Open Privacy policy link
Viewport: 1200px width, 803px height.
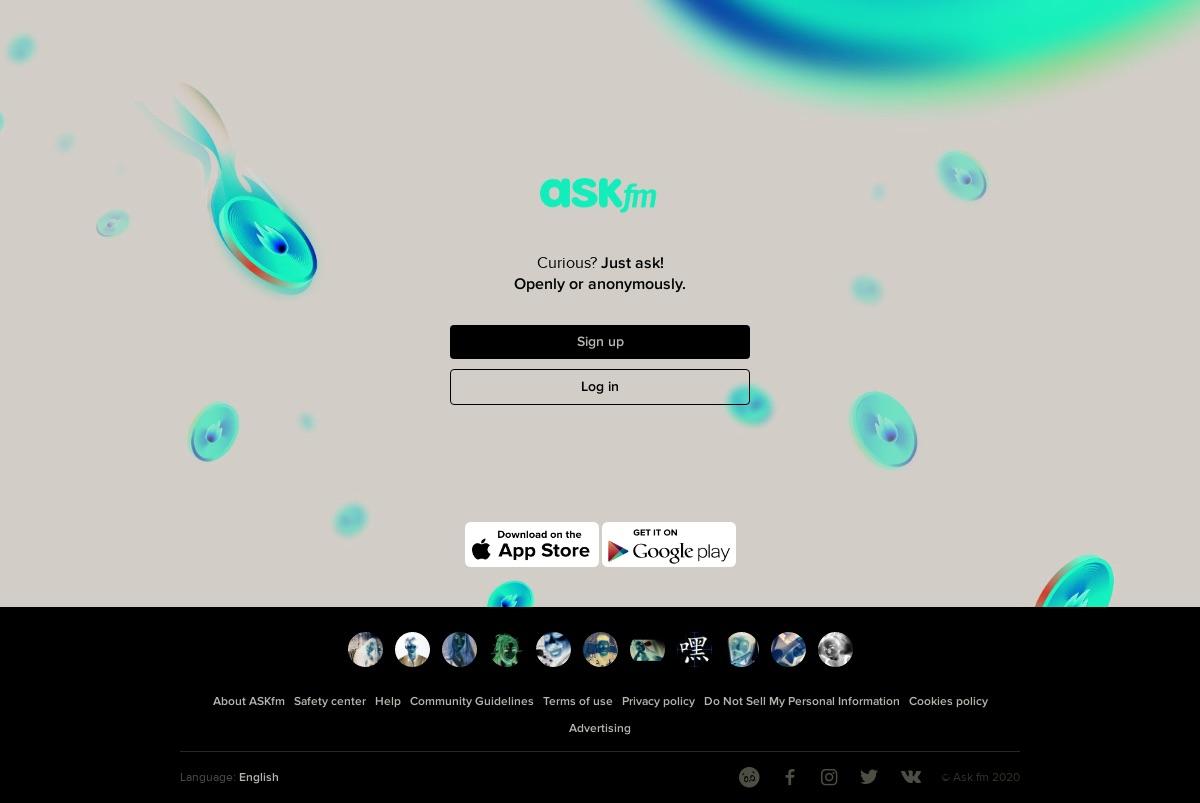(x=658, y=701)
